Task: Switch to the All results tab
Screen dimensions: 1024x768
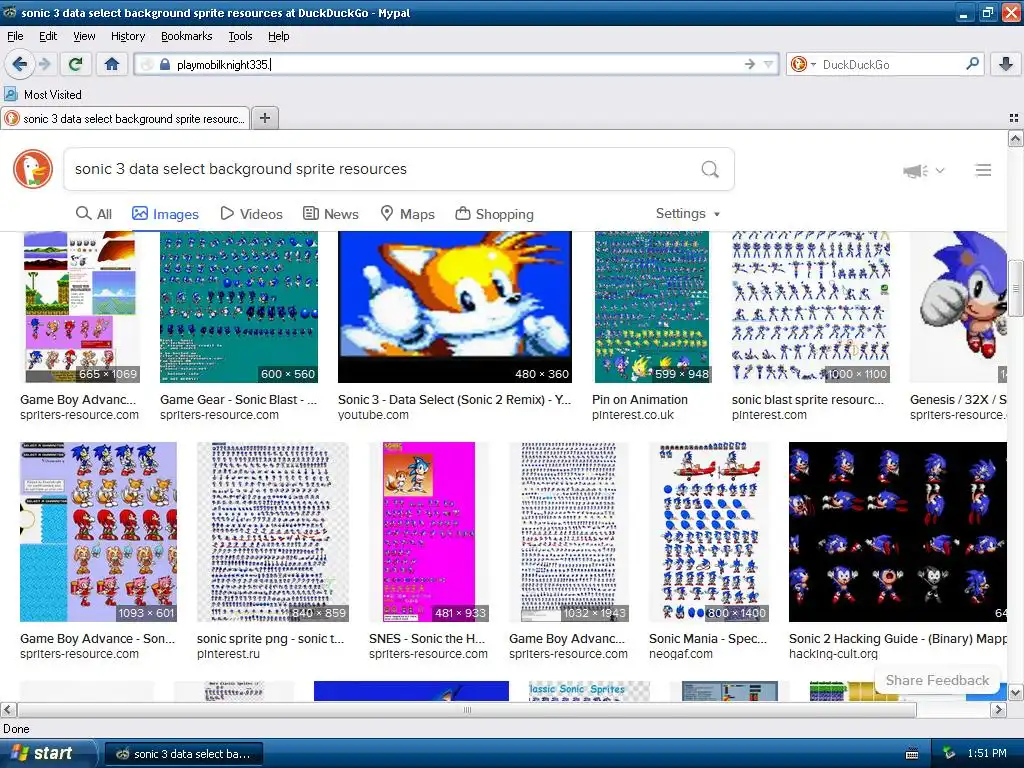Action: 94,214
